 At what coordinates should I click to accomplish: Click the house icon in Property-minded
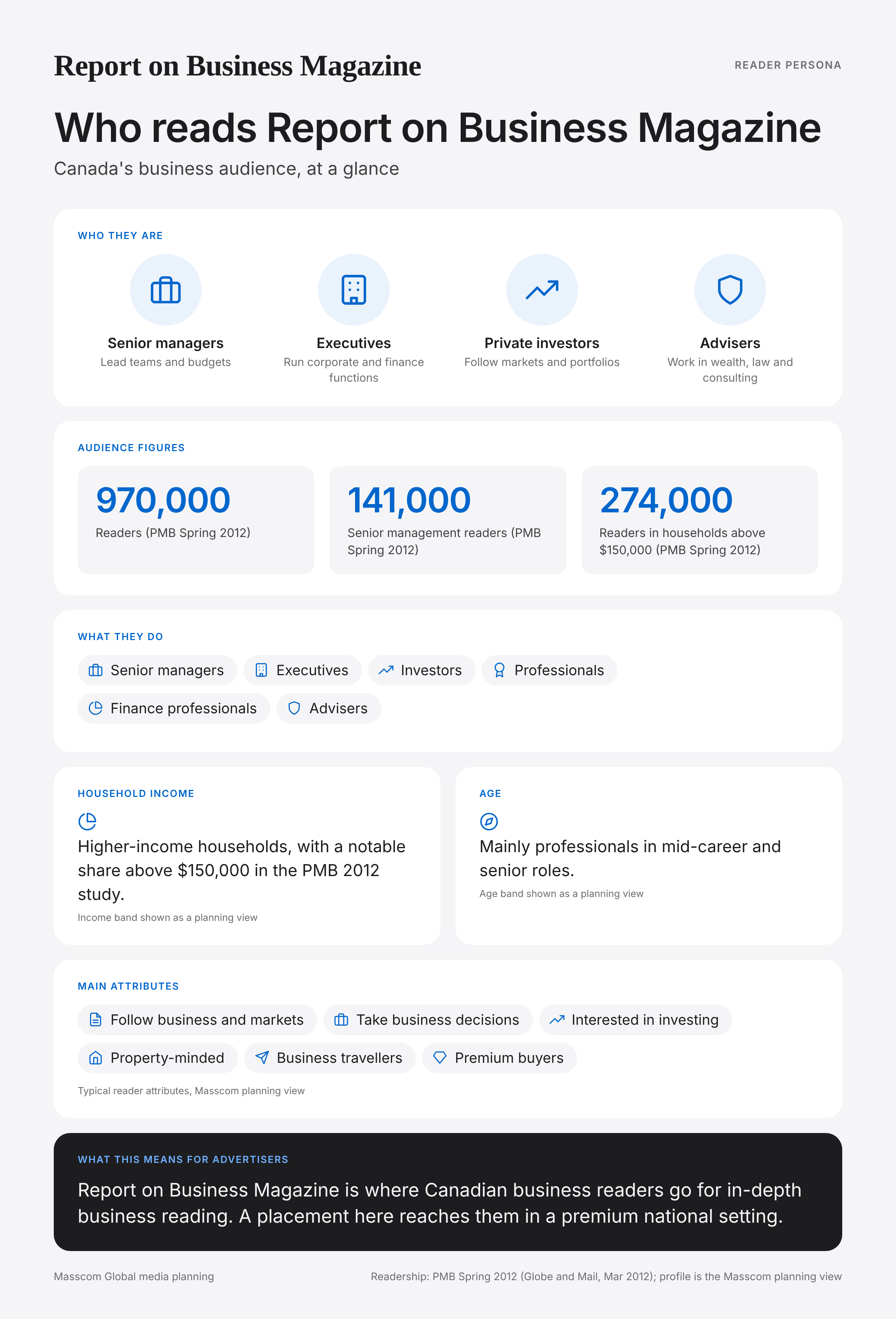pyautogui.click(x=95, y=1057)
